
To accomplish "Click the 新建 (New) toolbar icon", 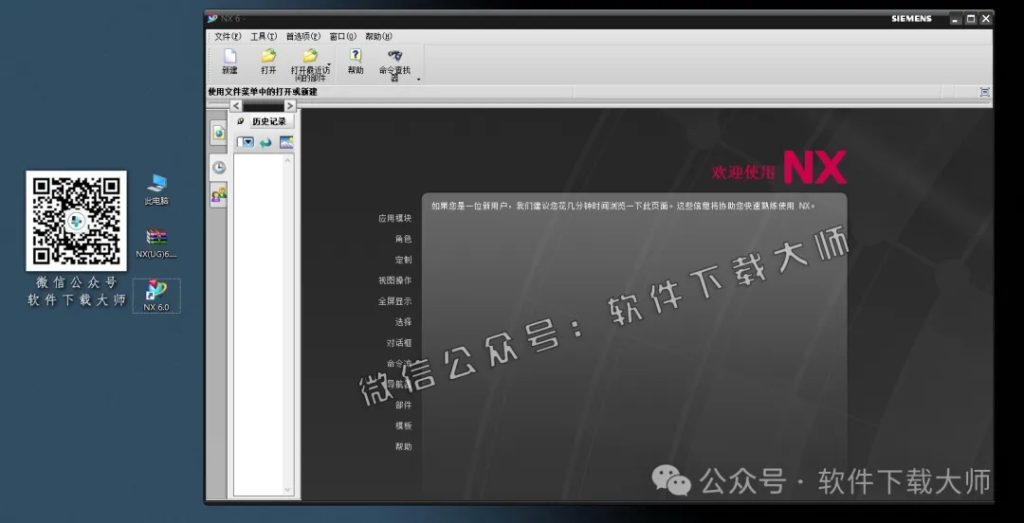I will 229,57.
